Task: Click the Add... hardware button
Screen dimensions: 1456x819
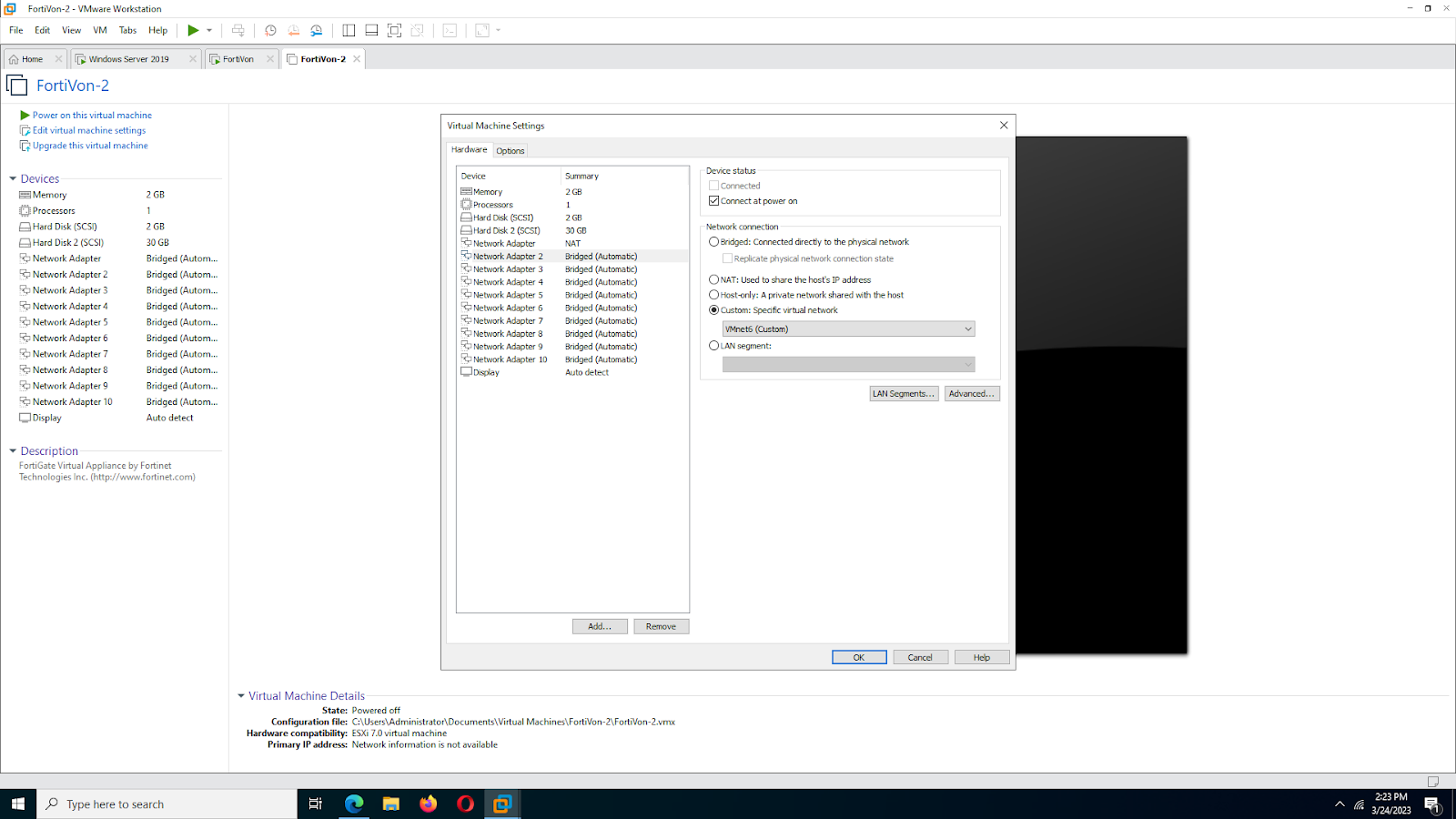Action: (600, 627)
